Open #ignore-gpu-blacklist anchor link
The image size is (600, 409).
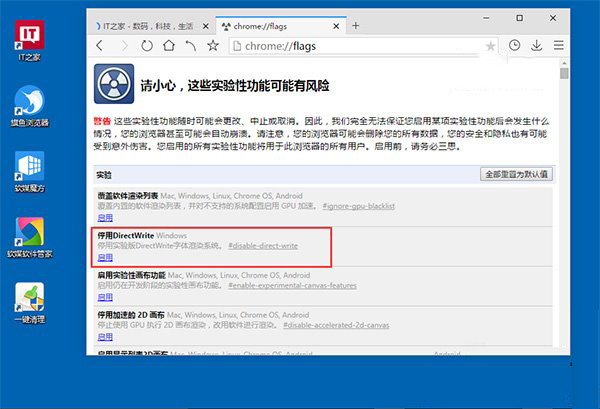point(359,206)
